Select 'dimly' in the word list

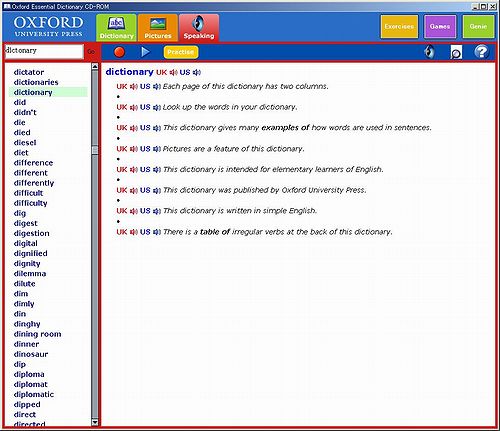24,304
